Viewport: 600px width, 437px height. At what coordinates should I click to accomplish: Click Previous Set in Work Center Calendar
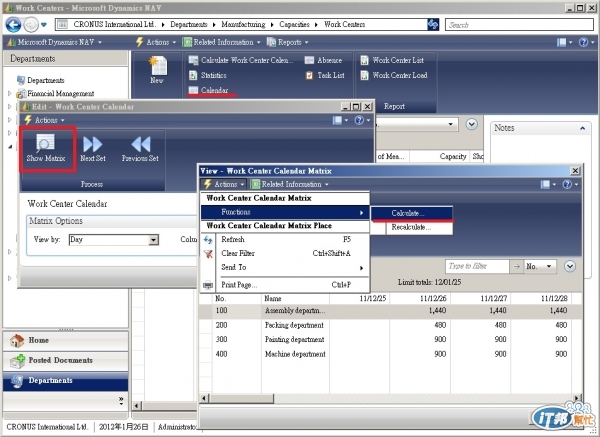pos(140,149)
